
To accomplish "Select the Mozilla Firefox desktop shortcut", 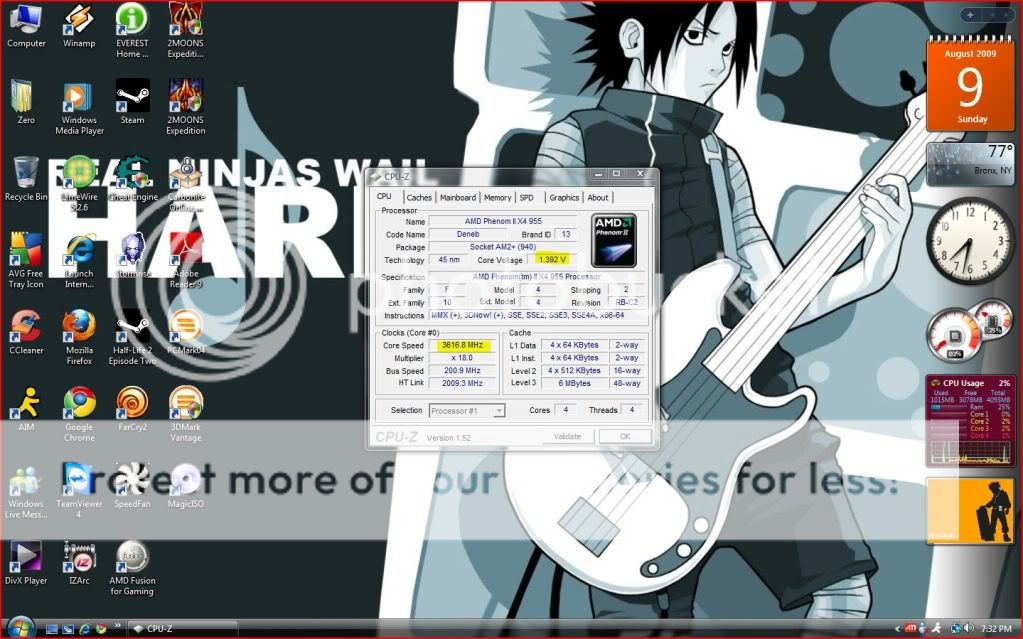I will coord(79,337).
